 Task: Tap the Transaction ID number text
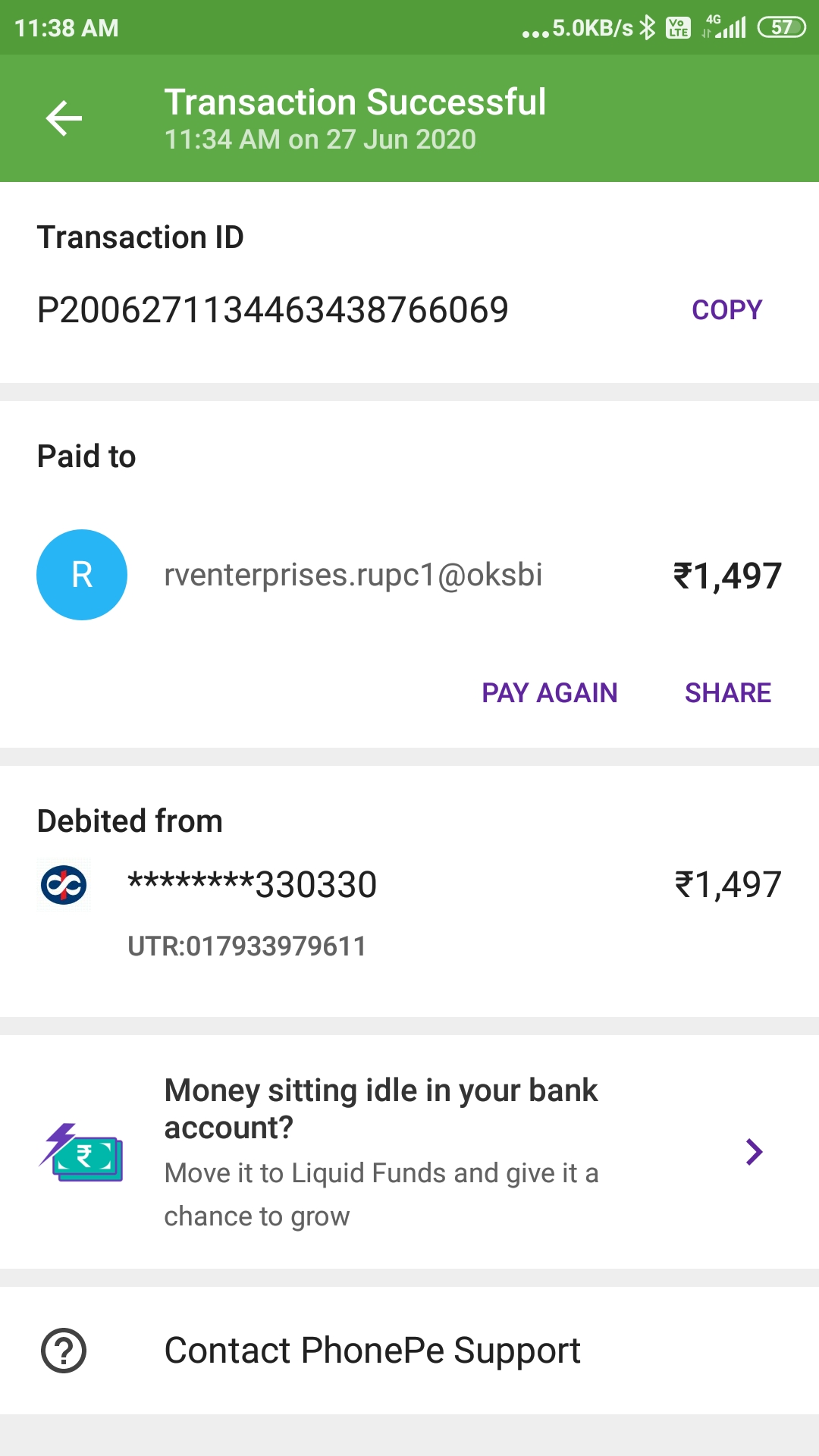point(273,310)
